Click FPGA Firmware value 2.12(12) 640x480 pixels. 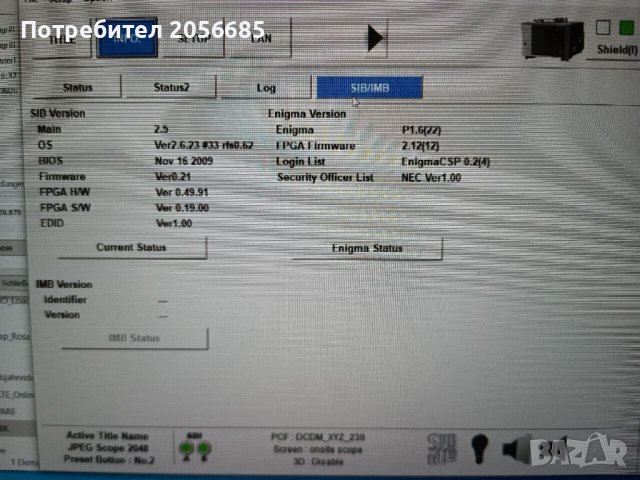(420, 146)
